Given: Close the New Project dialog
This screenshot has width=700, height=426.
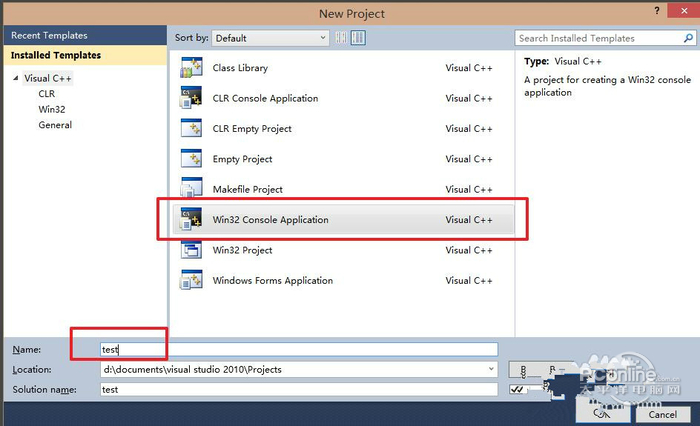Looking at the screenshot, I should pos(683,11).
